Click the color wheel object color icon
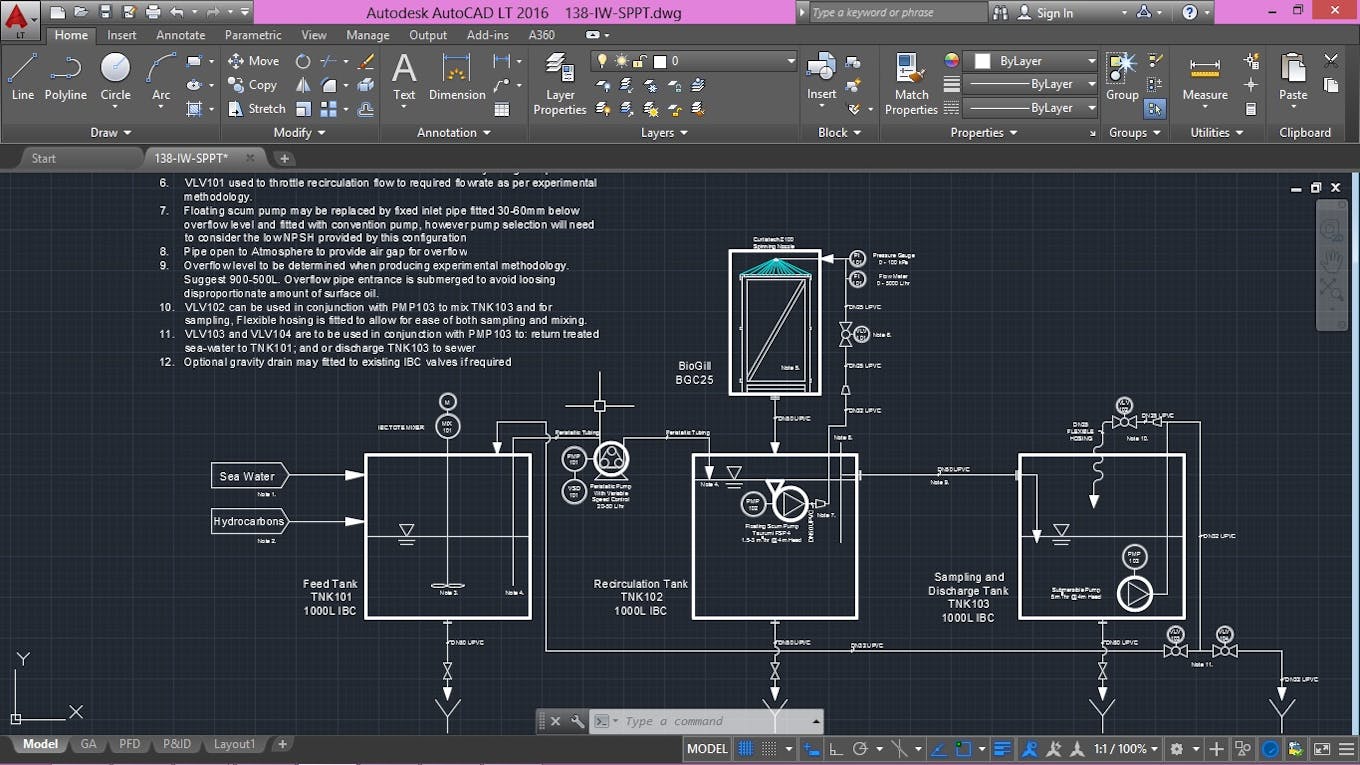This screenshot has height=765, width=1360. click(951, 61)
